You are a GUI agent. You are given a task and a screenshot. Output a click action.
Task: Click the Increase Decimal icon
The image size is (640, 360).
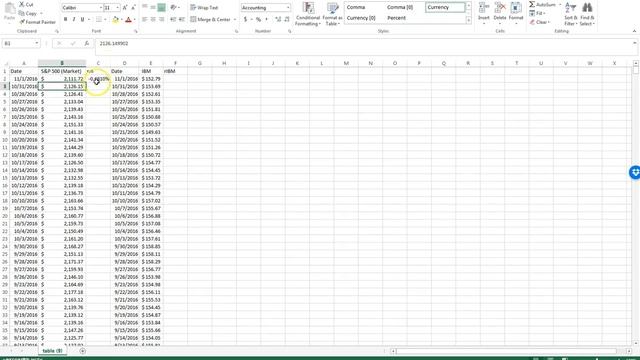coord(278,19)
